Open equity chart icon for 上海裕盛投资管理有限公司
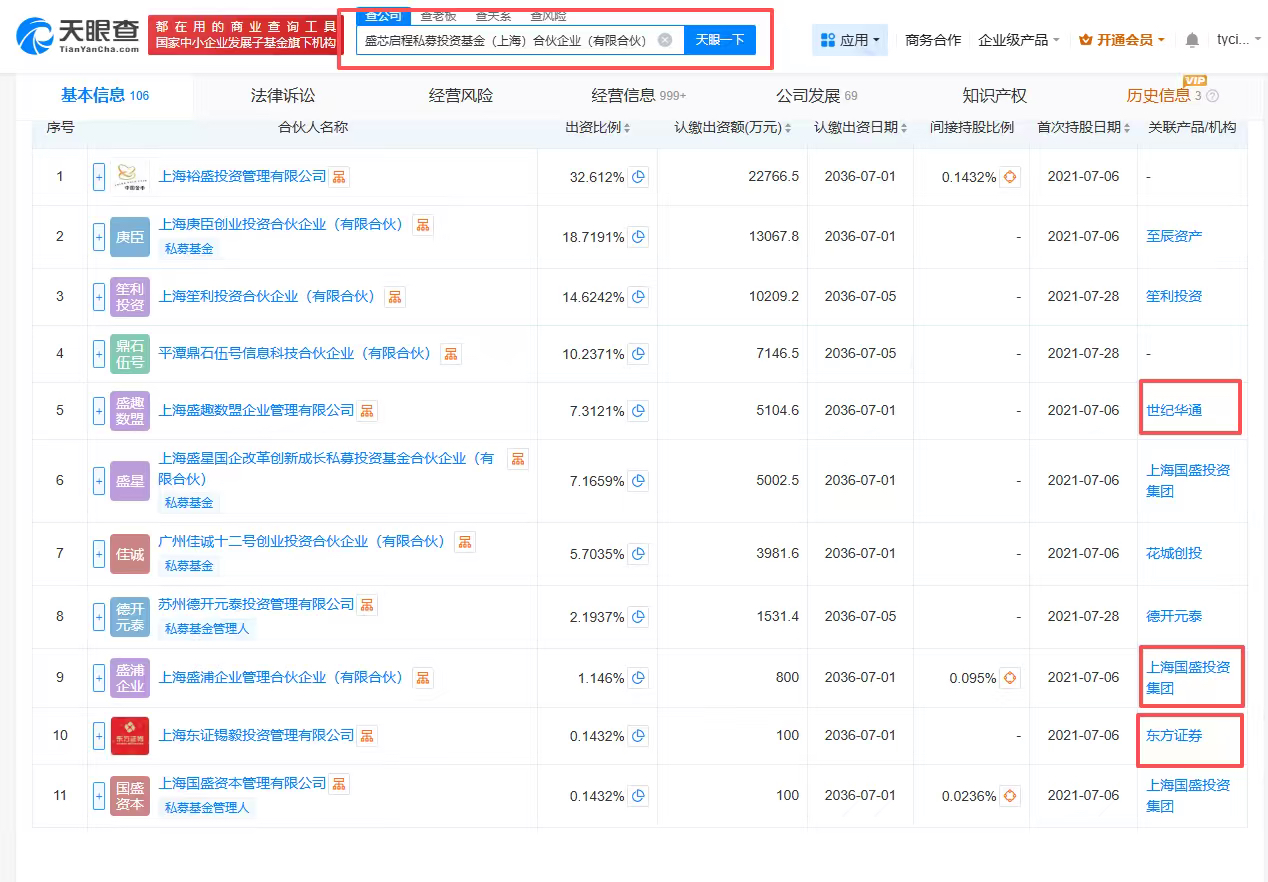 tap(340, 176)
